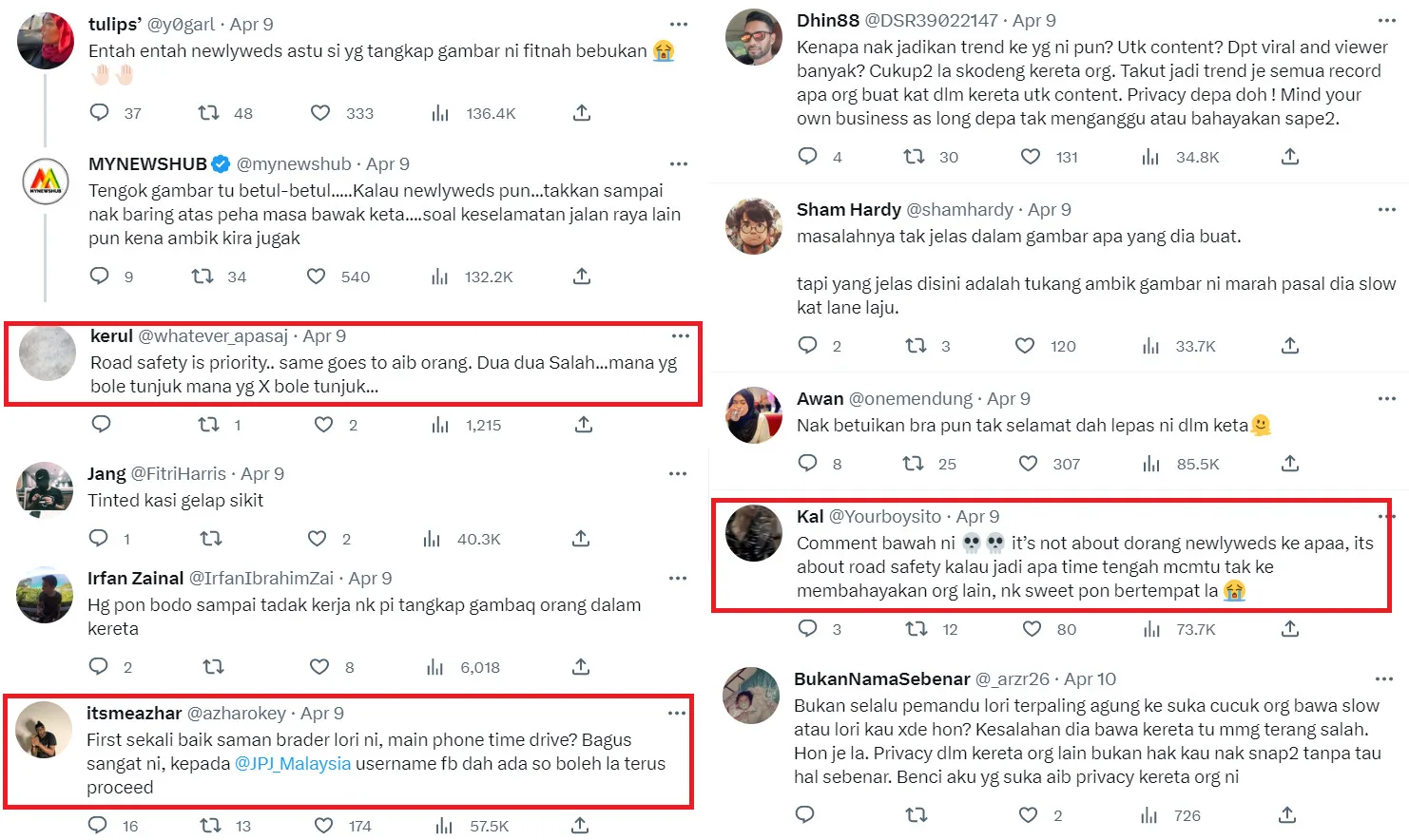Open the @shamhardy handle link
1409x840 pixels.
[959, 210]
